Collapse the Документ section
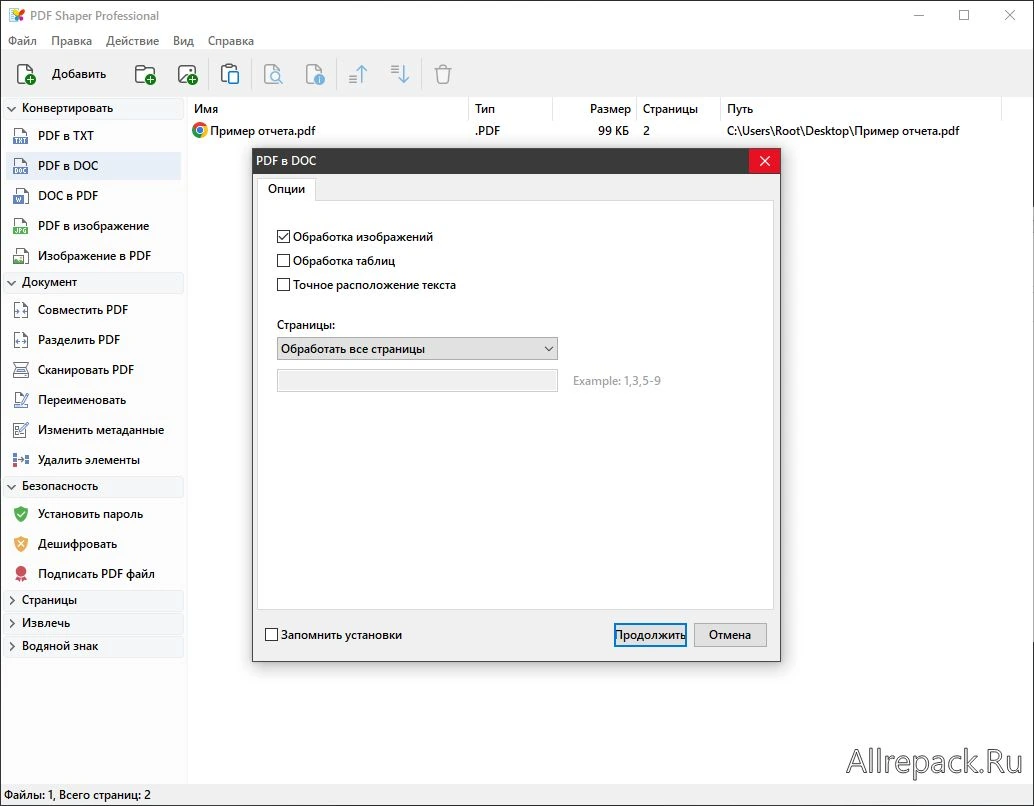1034x806 pixels. click(x=12, y=282)
